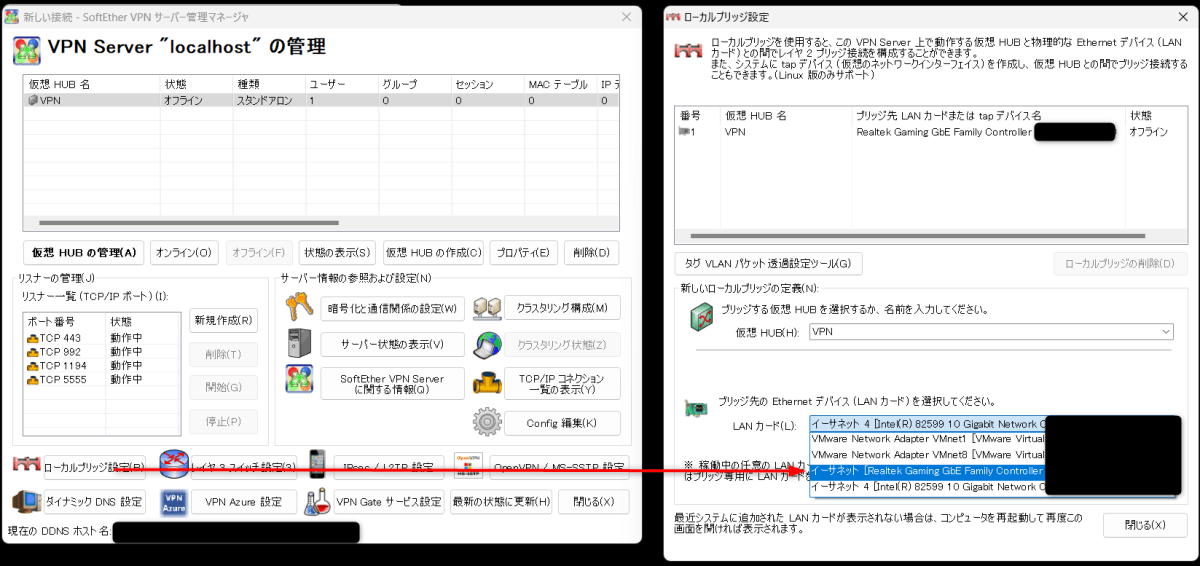
Task: Click the clustering configuration servers icon
Action: point(487,306)
